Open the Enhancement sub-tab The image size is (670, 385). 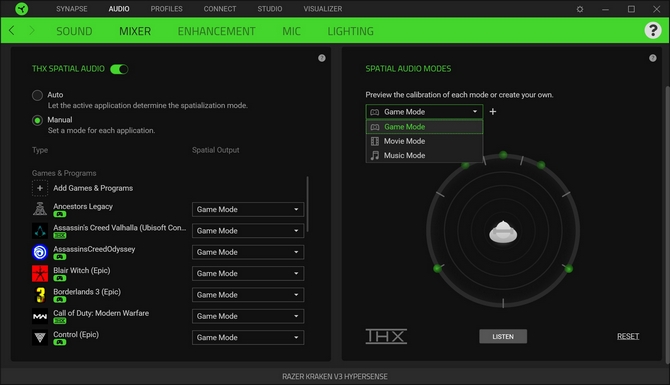pos(217,31)
